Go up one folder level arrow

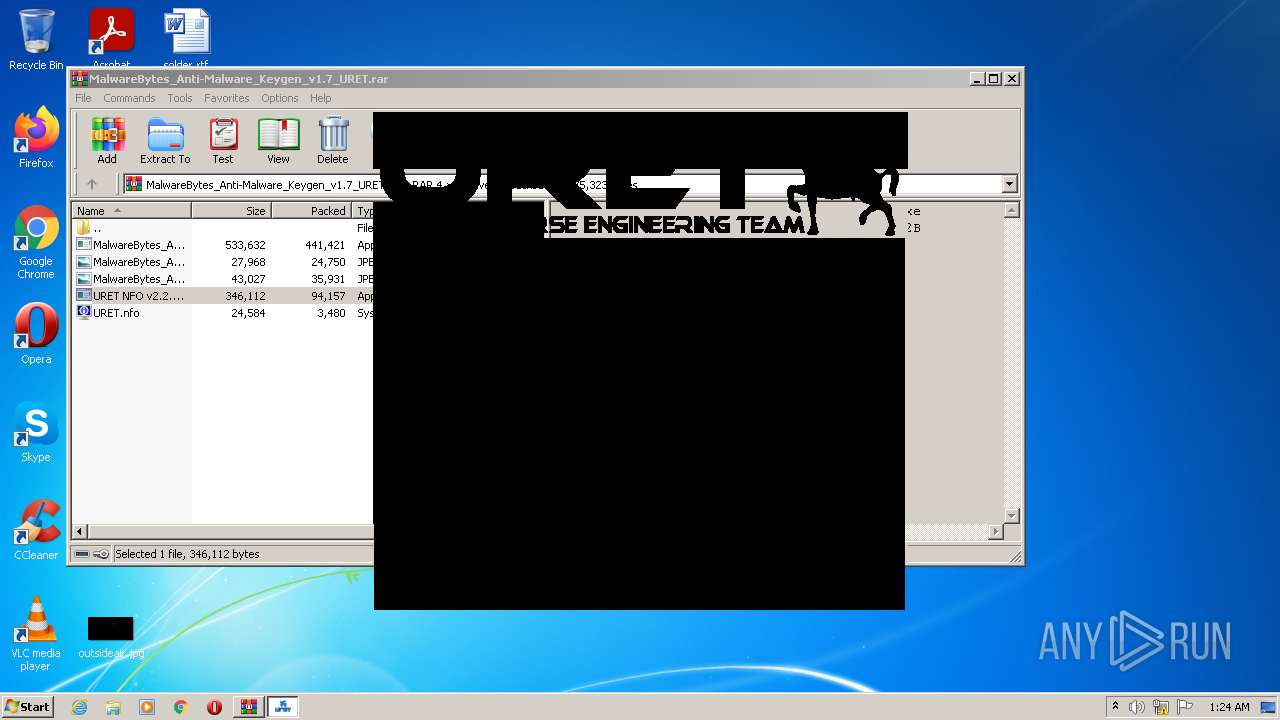tap(92, 184)
